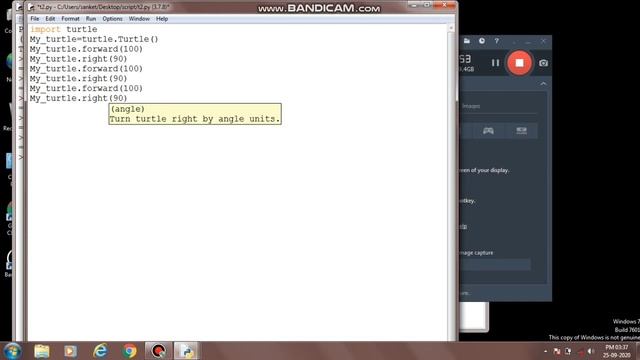640x360 pixels.
Task: Click the Bandicam Image capture label
Action: 476,253
